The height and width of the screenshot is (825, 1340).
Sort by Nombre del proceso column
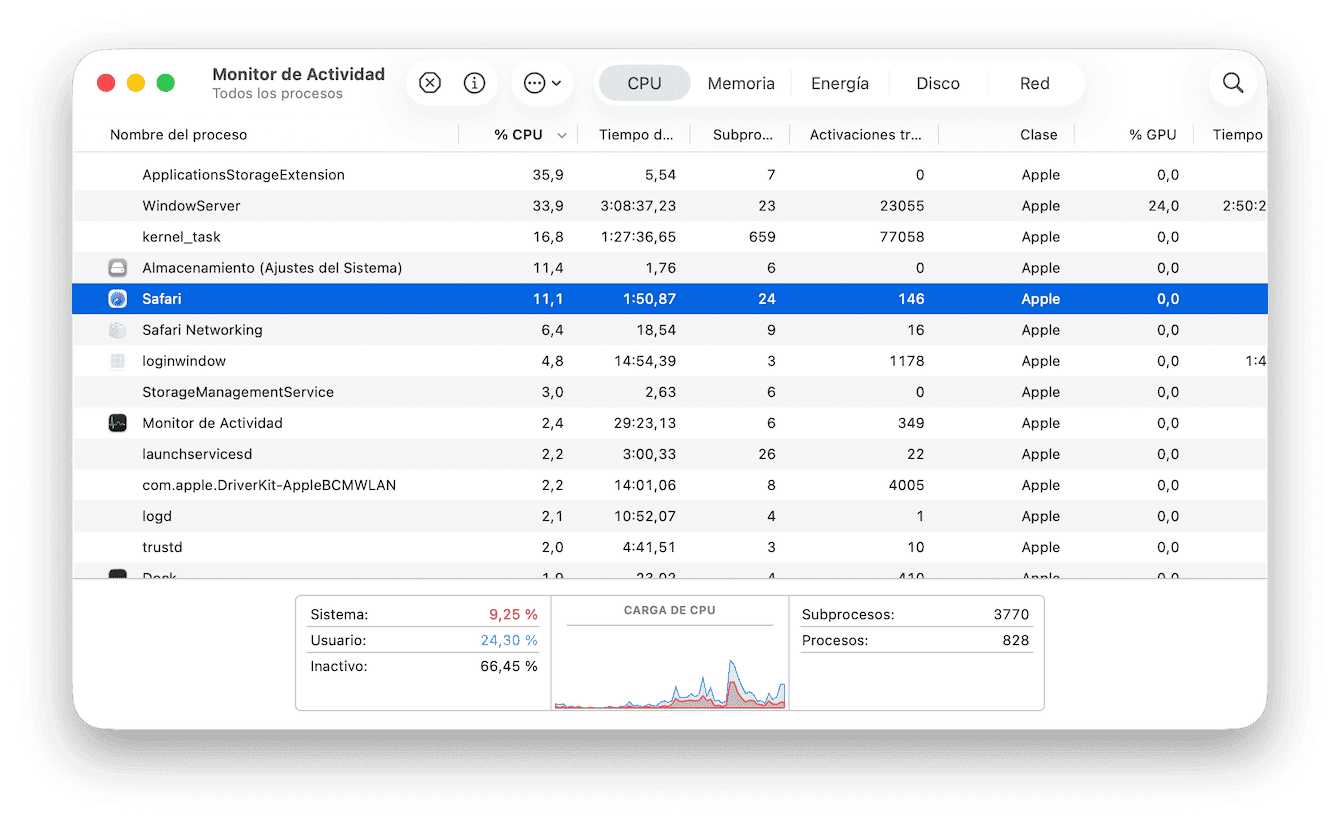click(x=178, y=134)
